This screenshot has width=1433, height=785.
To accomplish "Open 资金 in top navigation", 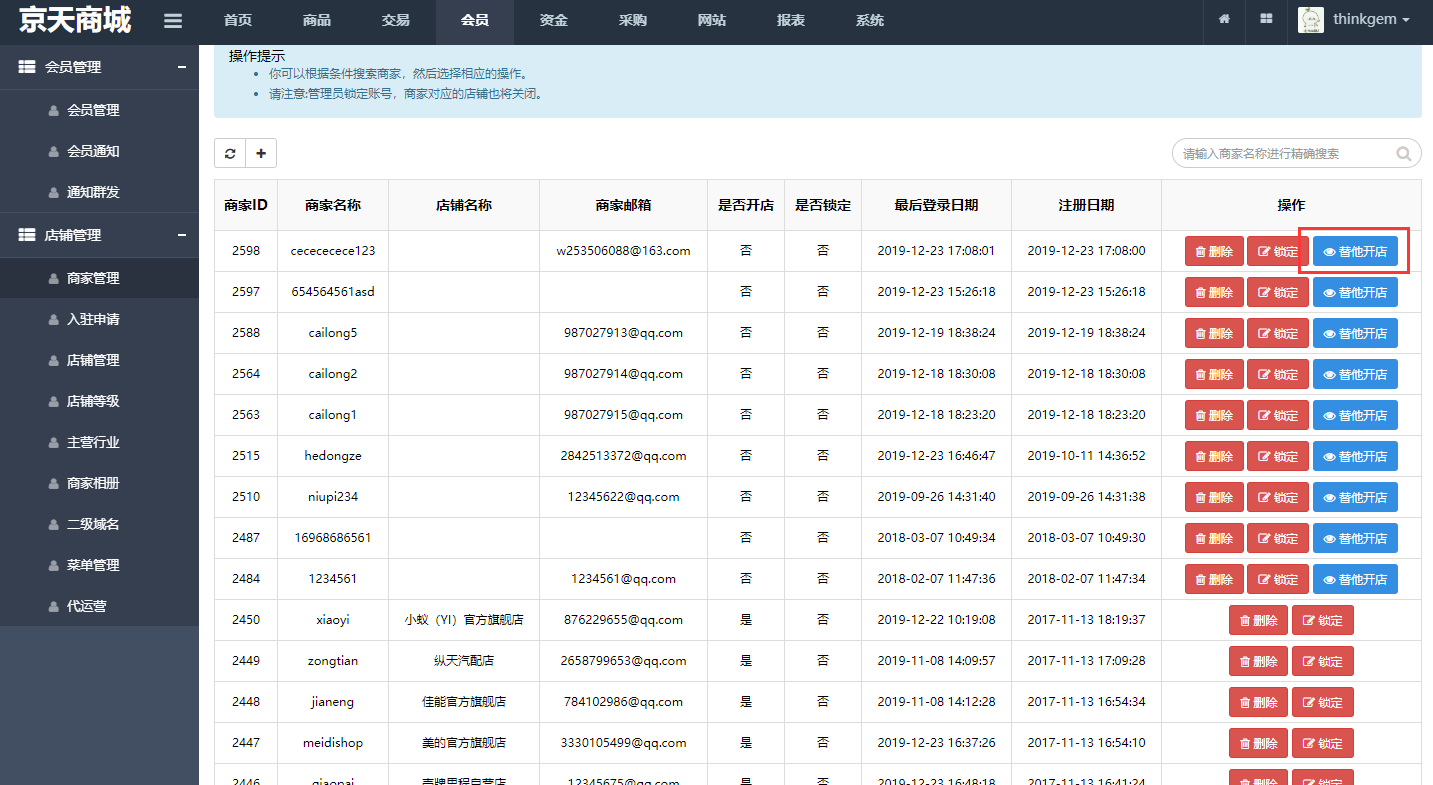I will [x=553, y=20].
